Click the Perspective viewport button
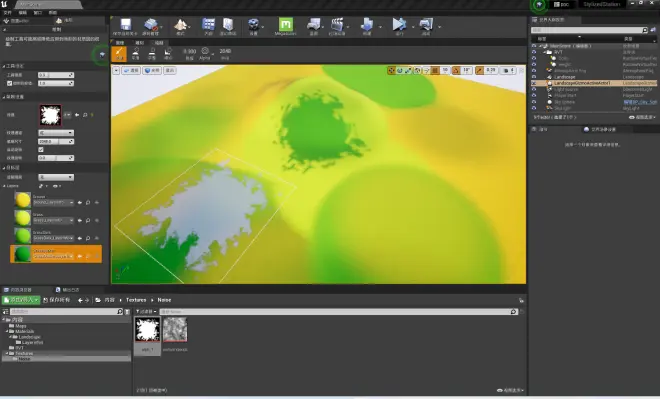660x399 pixels. pyautogui.click(x=131, y=70)
